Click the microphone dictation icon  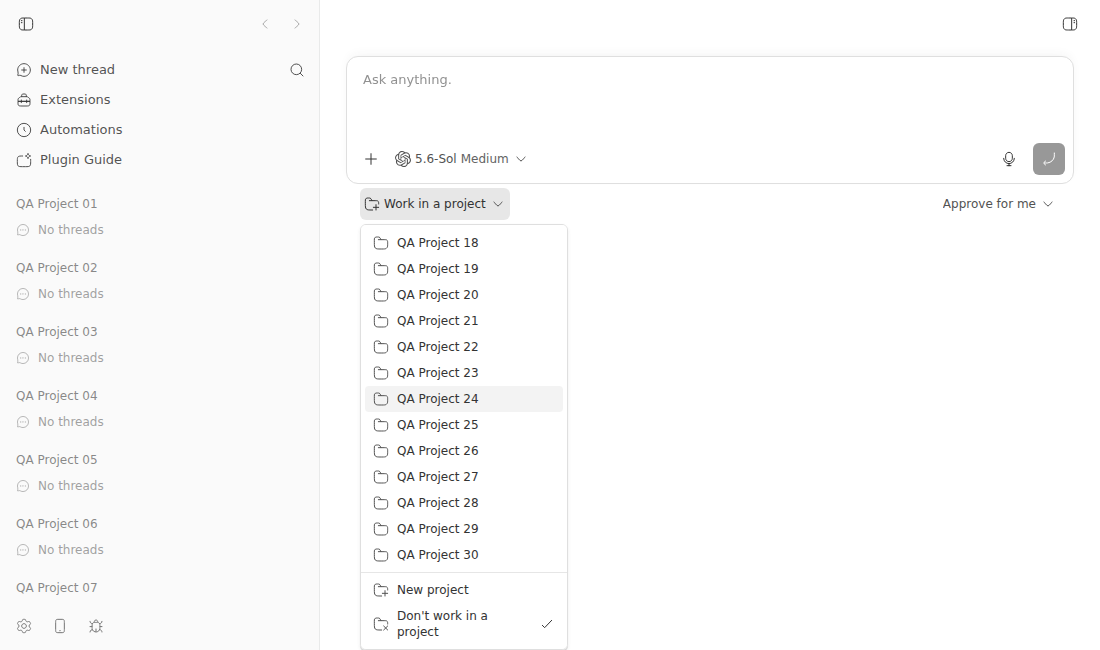tap(1008, 159)
